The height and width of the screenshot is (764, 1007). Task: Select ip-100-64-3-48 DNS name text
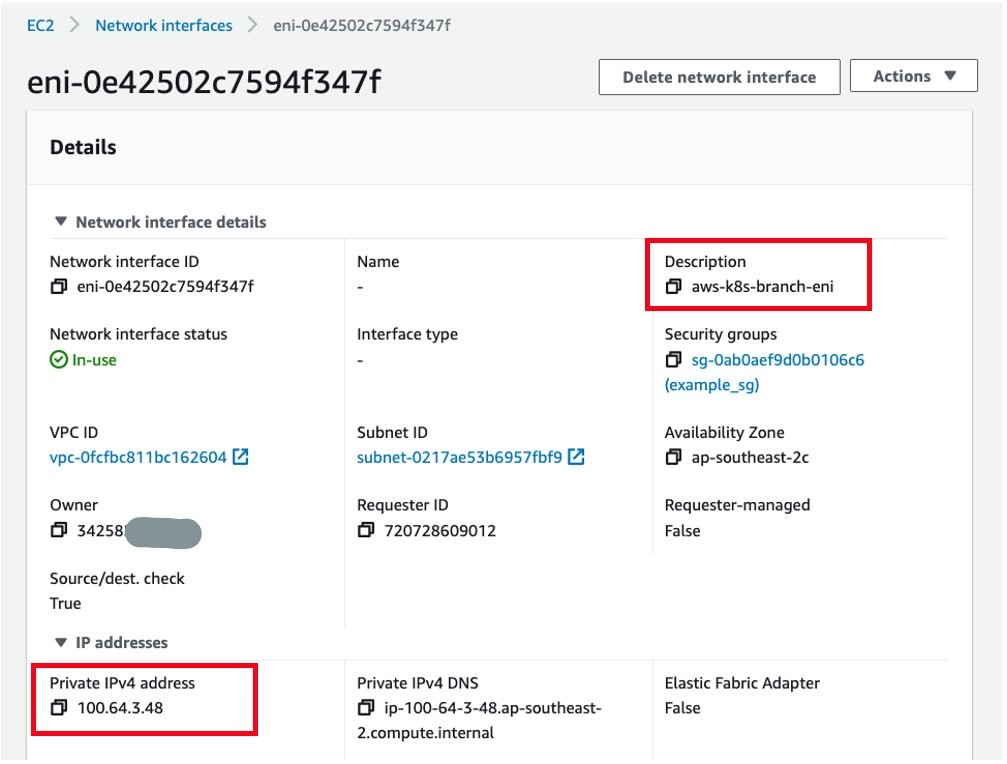(479, 720)
